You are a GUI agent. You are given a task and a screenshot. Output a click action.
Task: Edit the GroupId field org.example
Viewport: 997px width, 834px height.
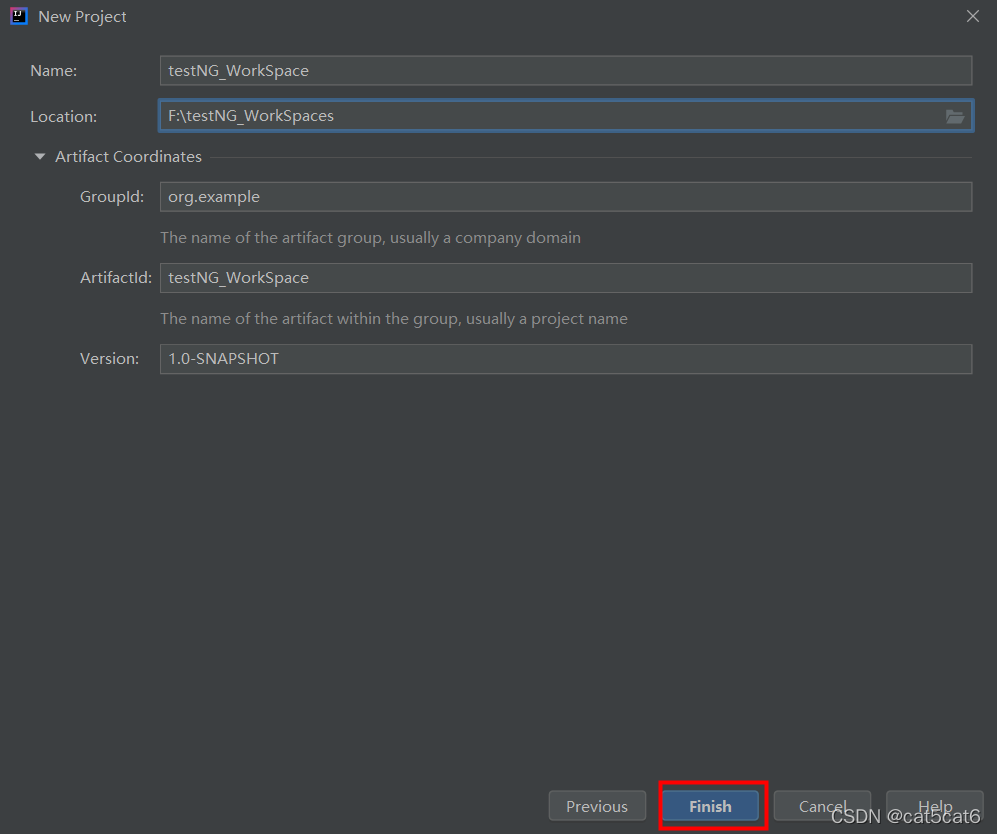point(566,197)
